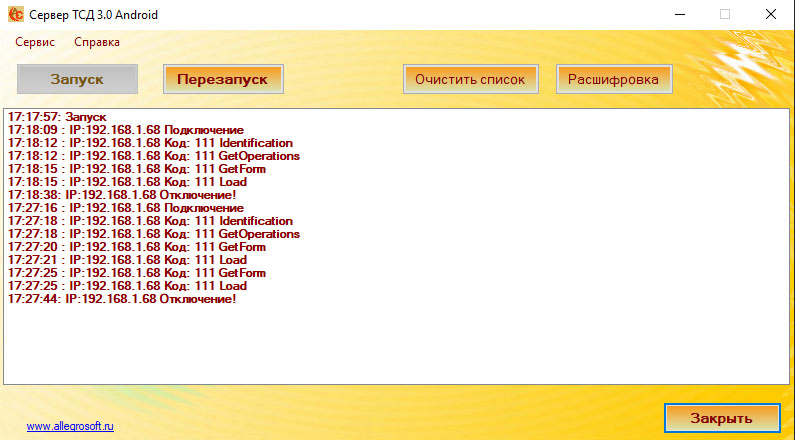The width and height of the screenshot is (795, 440).
Task: Select log line 17:18:15 GetForm
Action: click(137, 169)
